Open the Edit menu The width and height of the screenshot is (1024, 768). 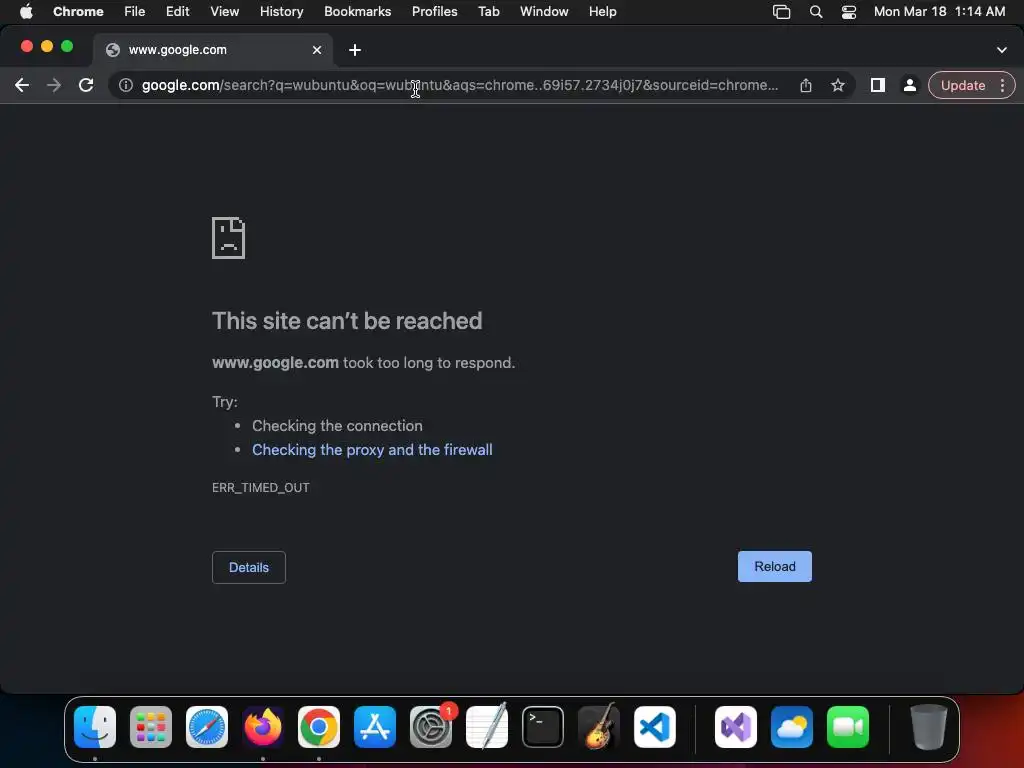pos(178,12)
